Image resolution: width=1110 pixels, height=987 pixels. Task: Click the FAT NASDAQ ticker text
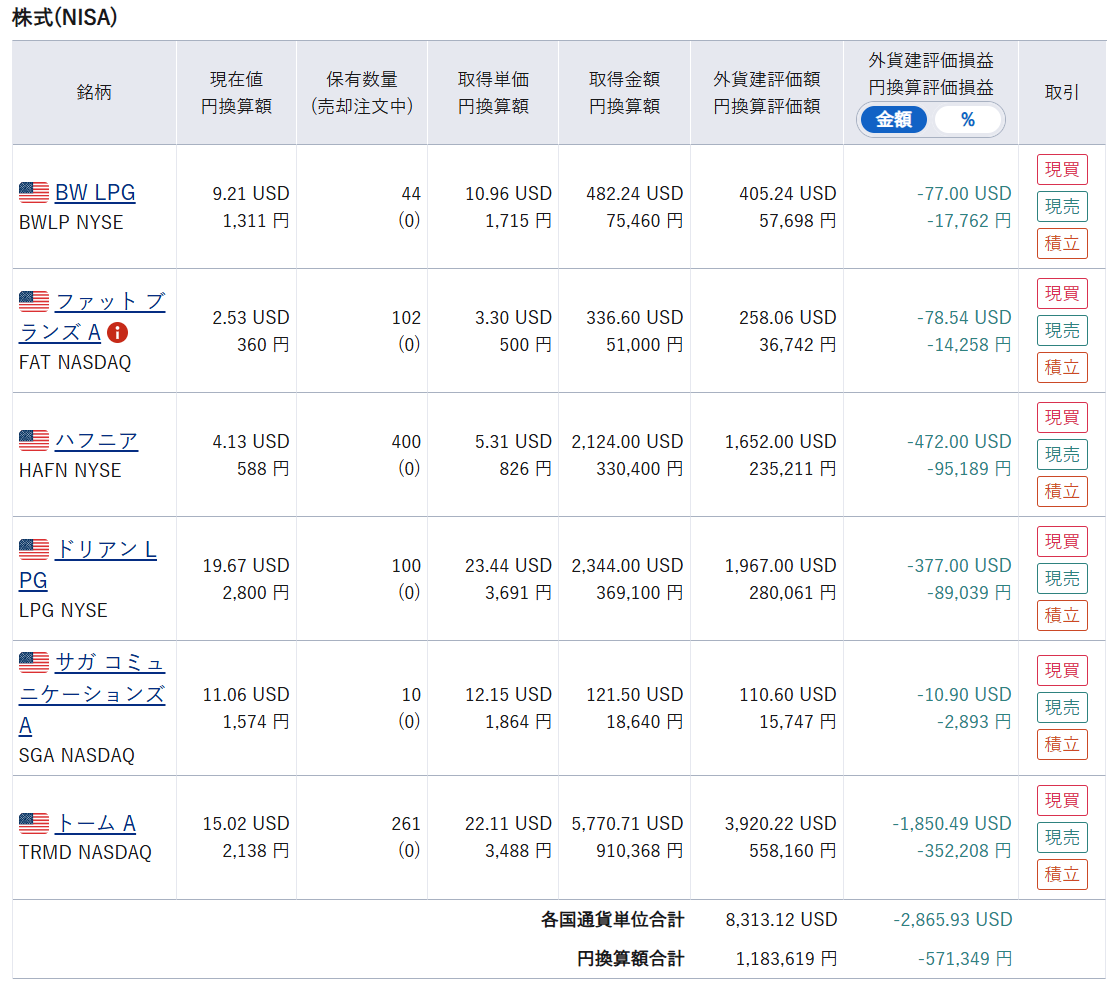(75, 363)
